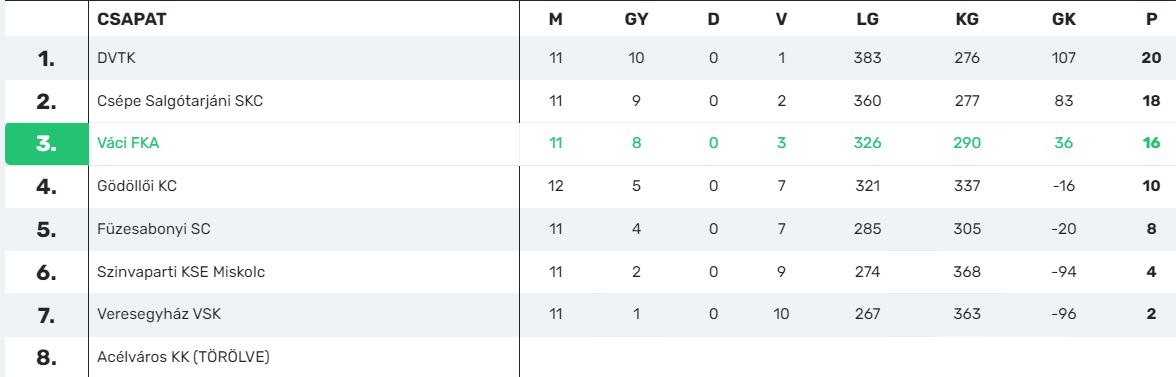The width and height of the screenshot is (1176, 377).
Task: Click the CSAPAT column header
Action: (x=132, y=19)
